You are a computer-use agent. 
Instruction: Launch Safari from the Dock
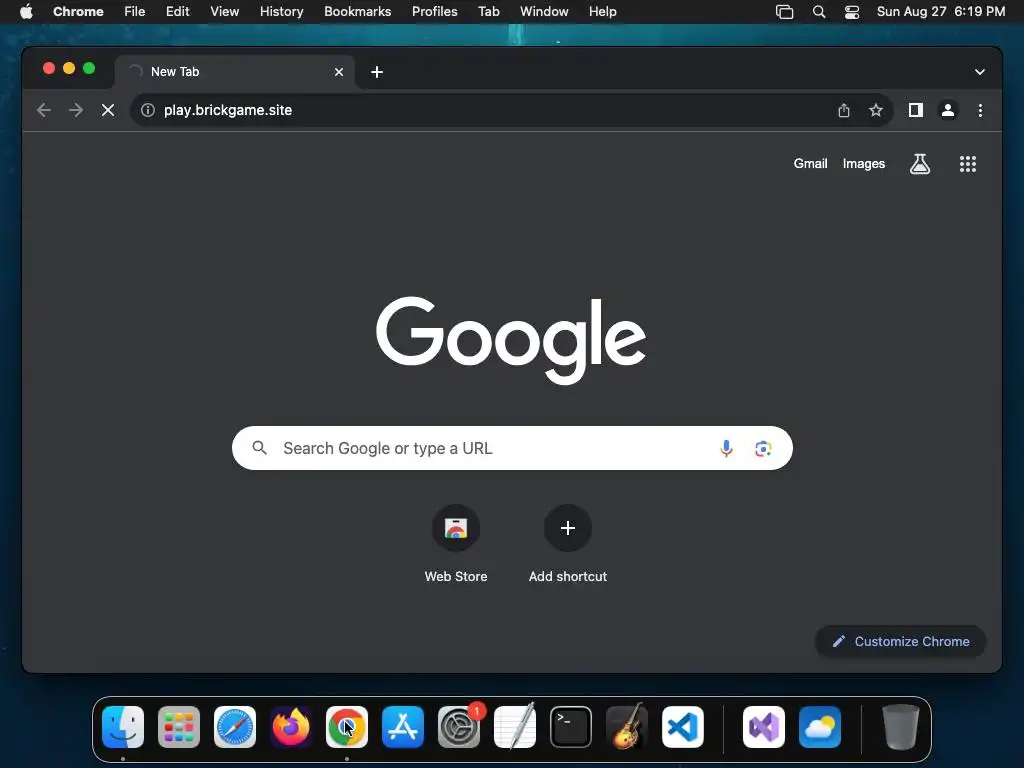click(235, 727)
